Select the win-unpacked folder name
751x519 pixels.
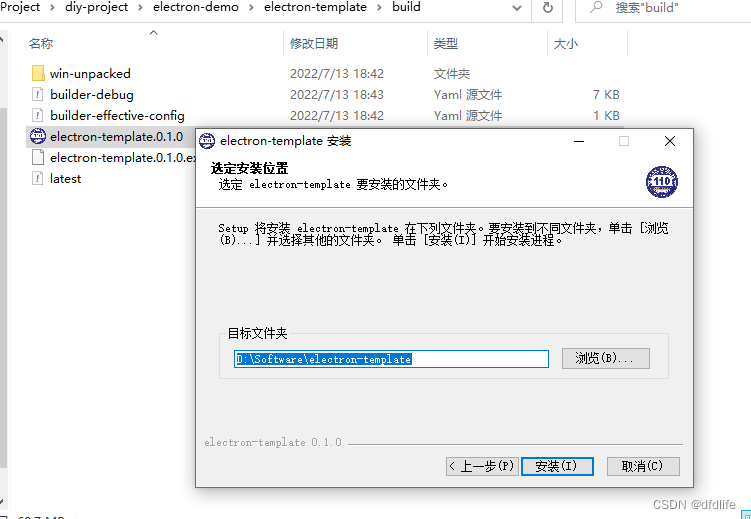90,74
